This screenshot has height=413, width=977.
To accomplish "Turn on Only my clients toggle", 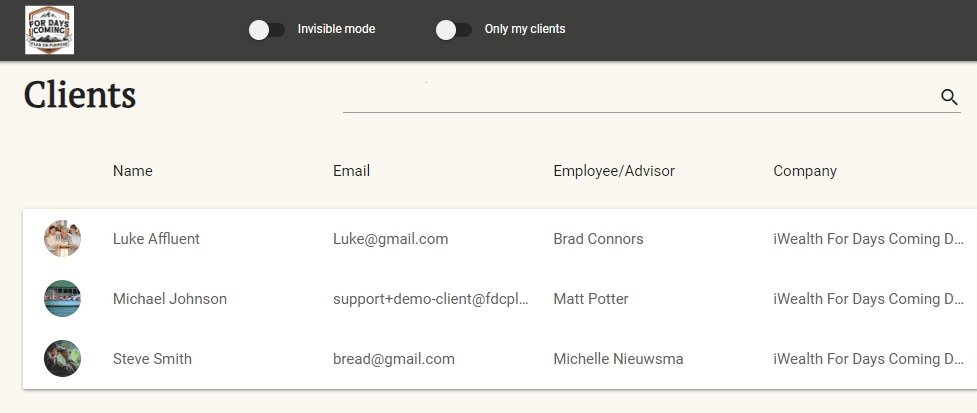I will click(454, 30).
